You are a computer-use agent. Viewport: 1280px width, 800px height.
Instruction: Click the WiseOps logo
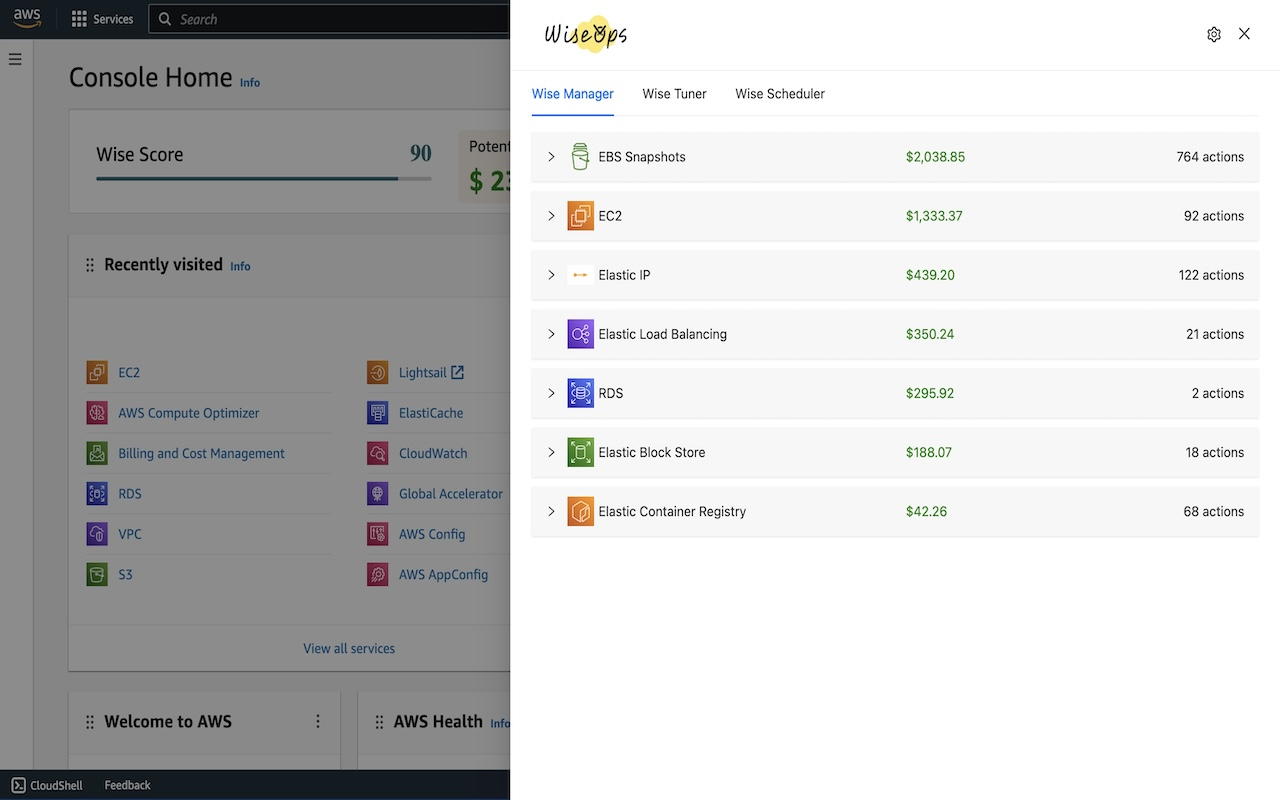pos(586,35)
